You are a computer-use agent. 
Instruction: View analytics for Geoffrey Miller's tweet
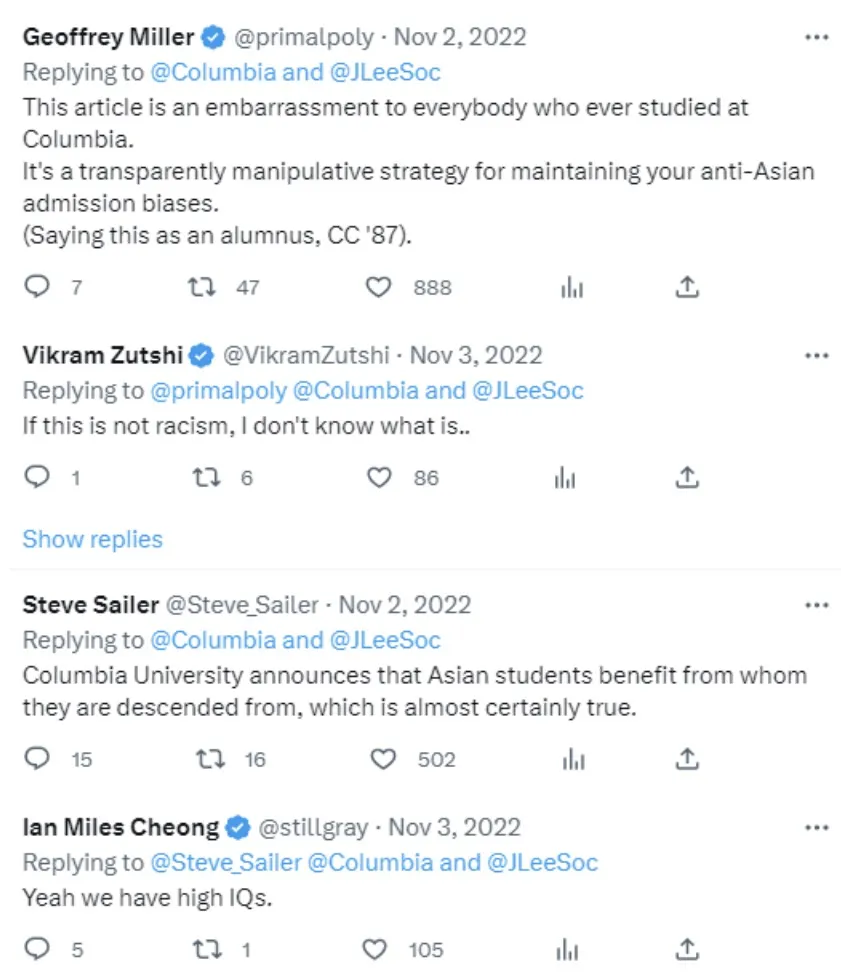tap(572, 288)
